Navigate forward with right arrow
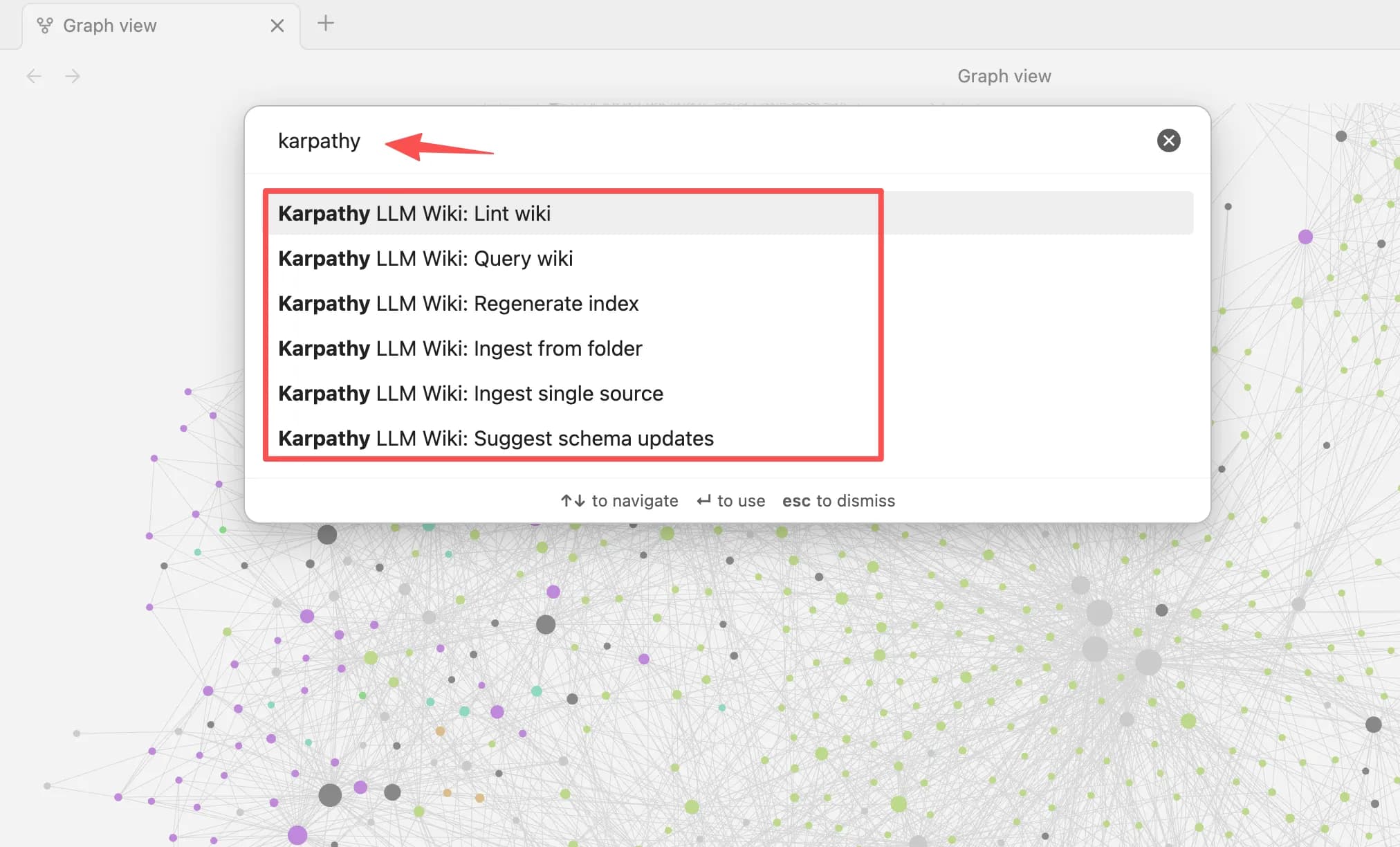This screenshot has width=1400, height=847. (x=72, y=76)
